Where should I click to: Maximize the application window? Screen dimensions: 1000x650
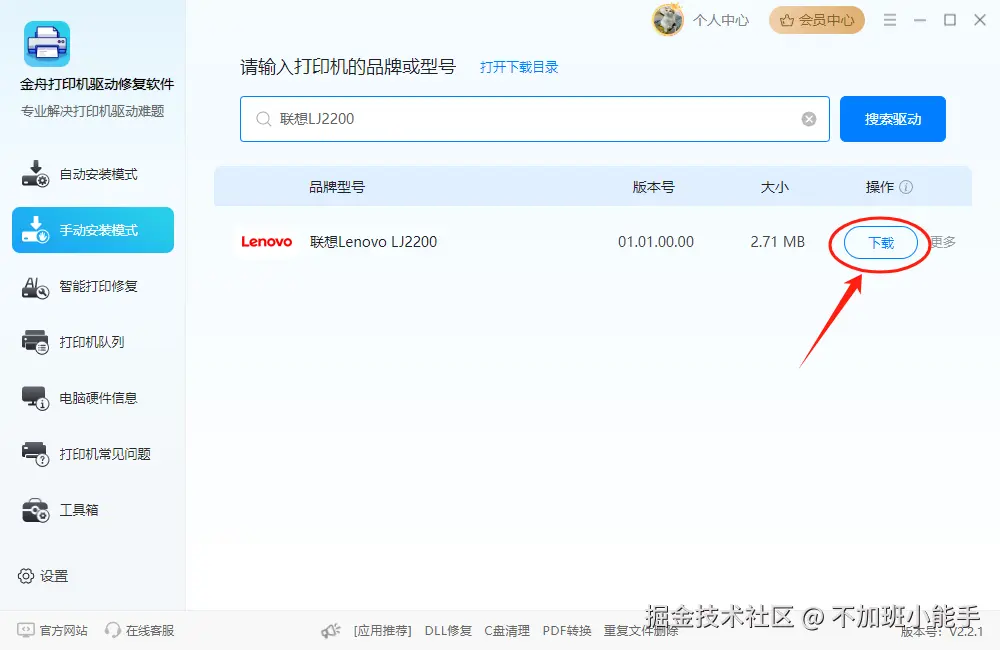click(950, 20)
